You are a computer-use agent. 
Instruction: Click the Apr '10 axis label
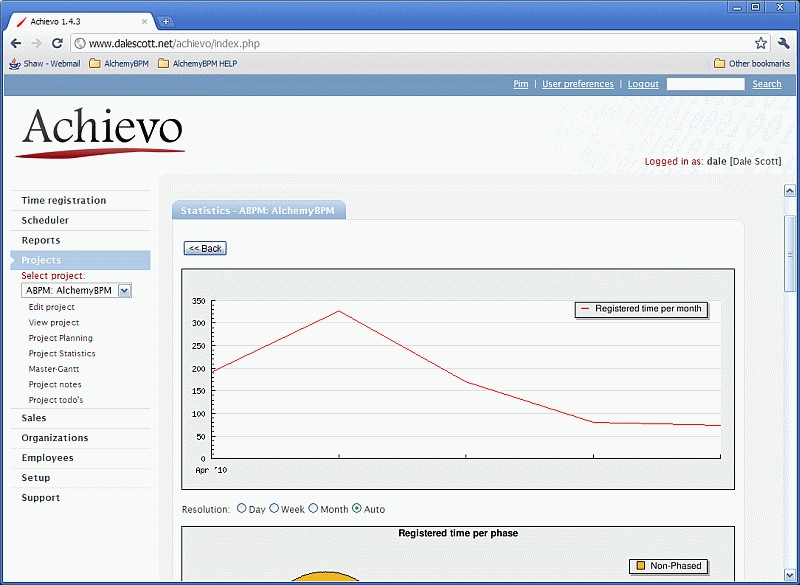point(211,470)
